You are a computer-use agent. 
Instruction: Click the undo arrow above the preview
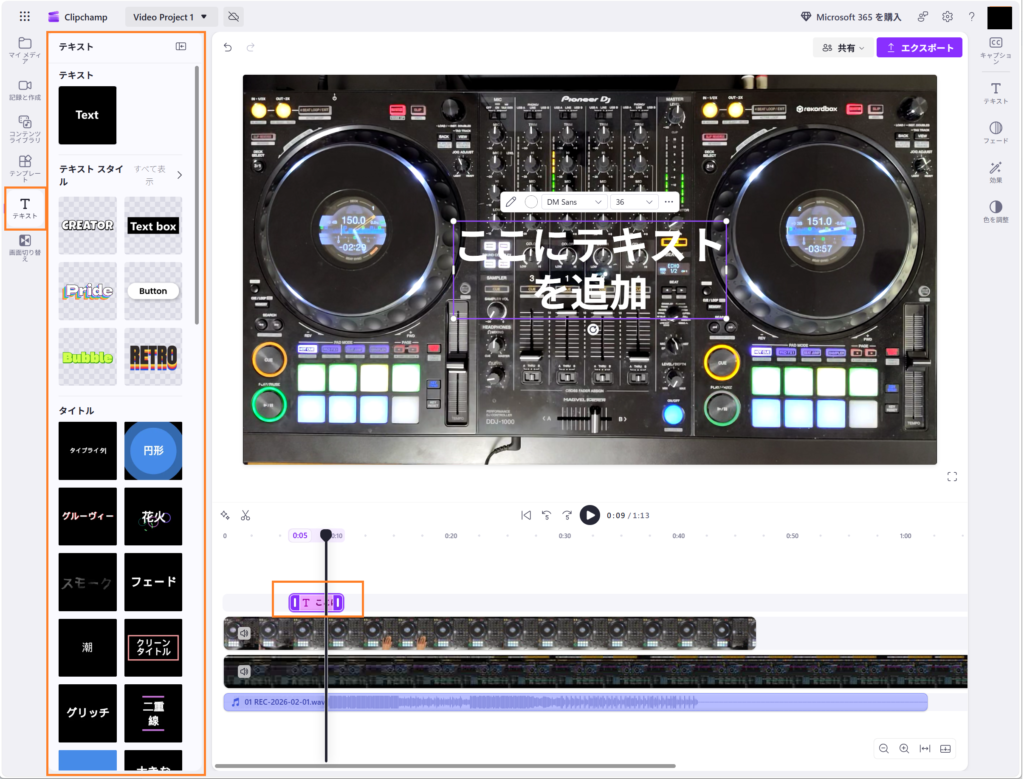click(228, 47)
